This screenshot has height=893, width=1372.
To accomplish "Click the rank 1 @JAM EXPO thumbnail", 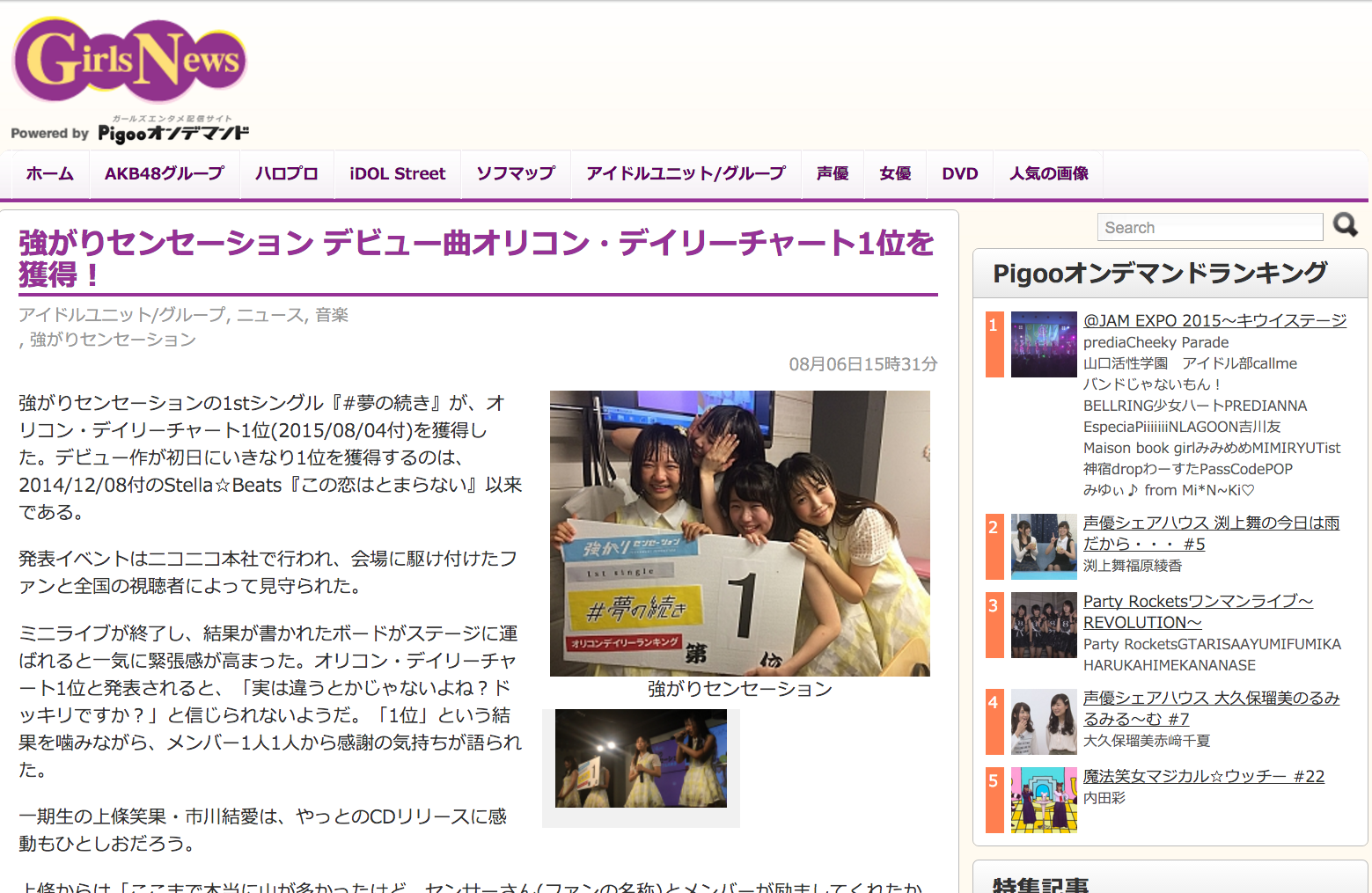I will 1044,344.
